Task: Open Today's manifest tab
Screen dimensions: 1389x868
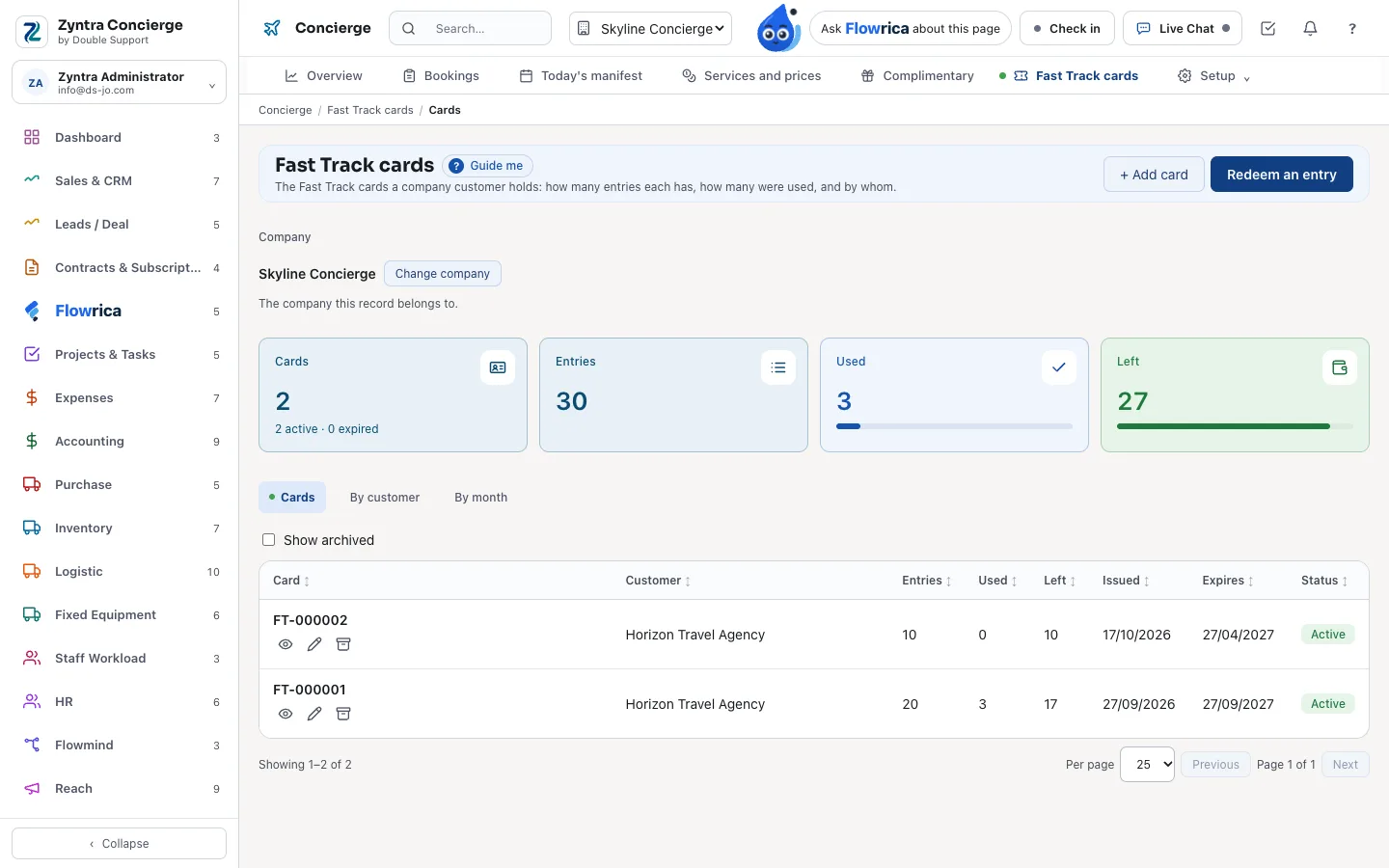Action: [x=581, y=76]
